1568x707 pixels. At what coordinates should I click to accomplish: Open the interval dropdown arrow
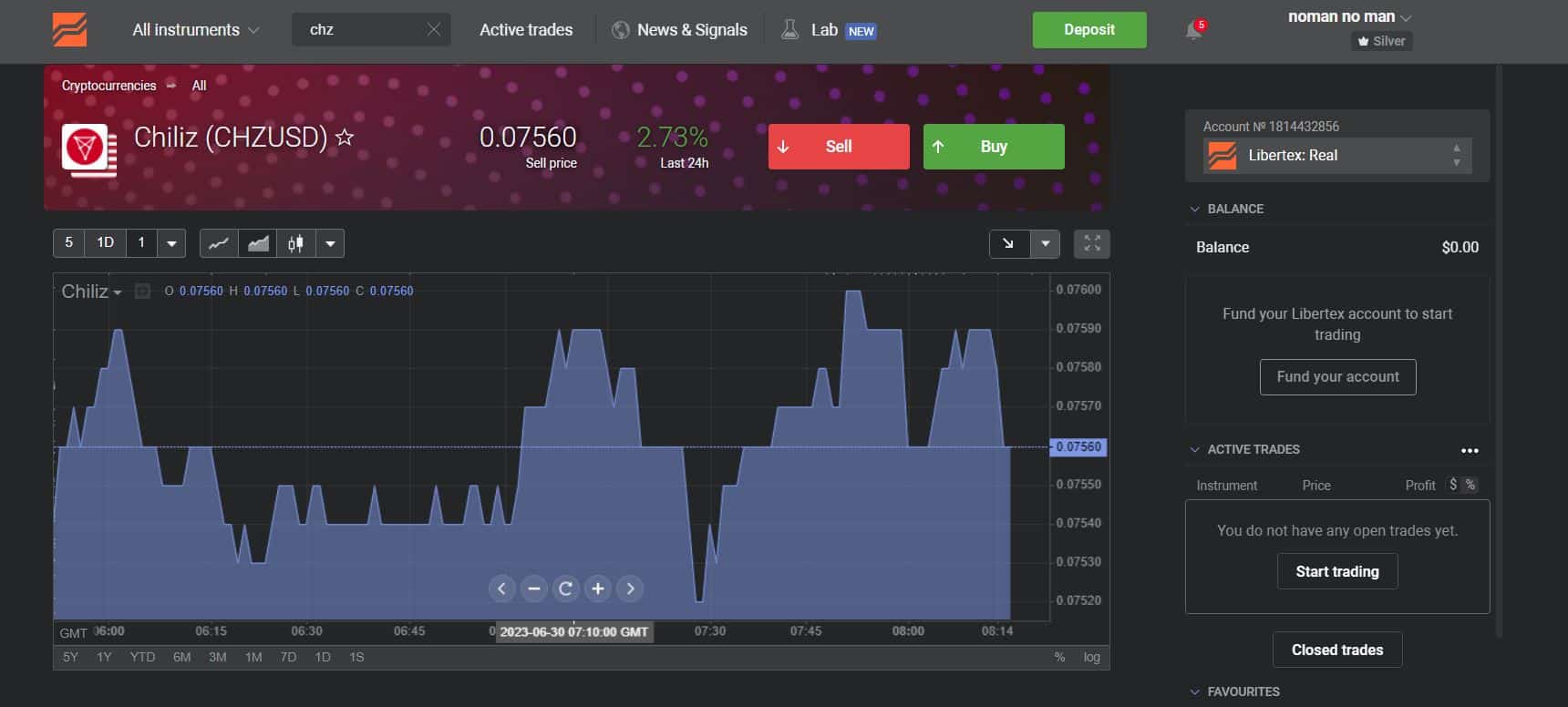tap(171, 243)
